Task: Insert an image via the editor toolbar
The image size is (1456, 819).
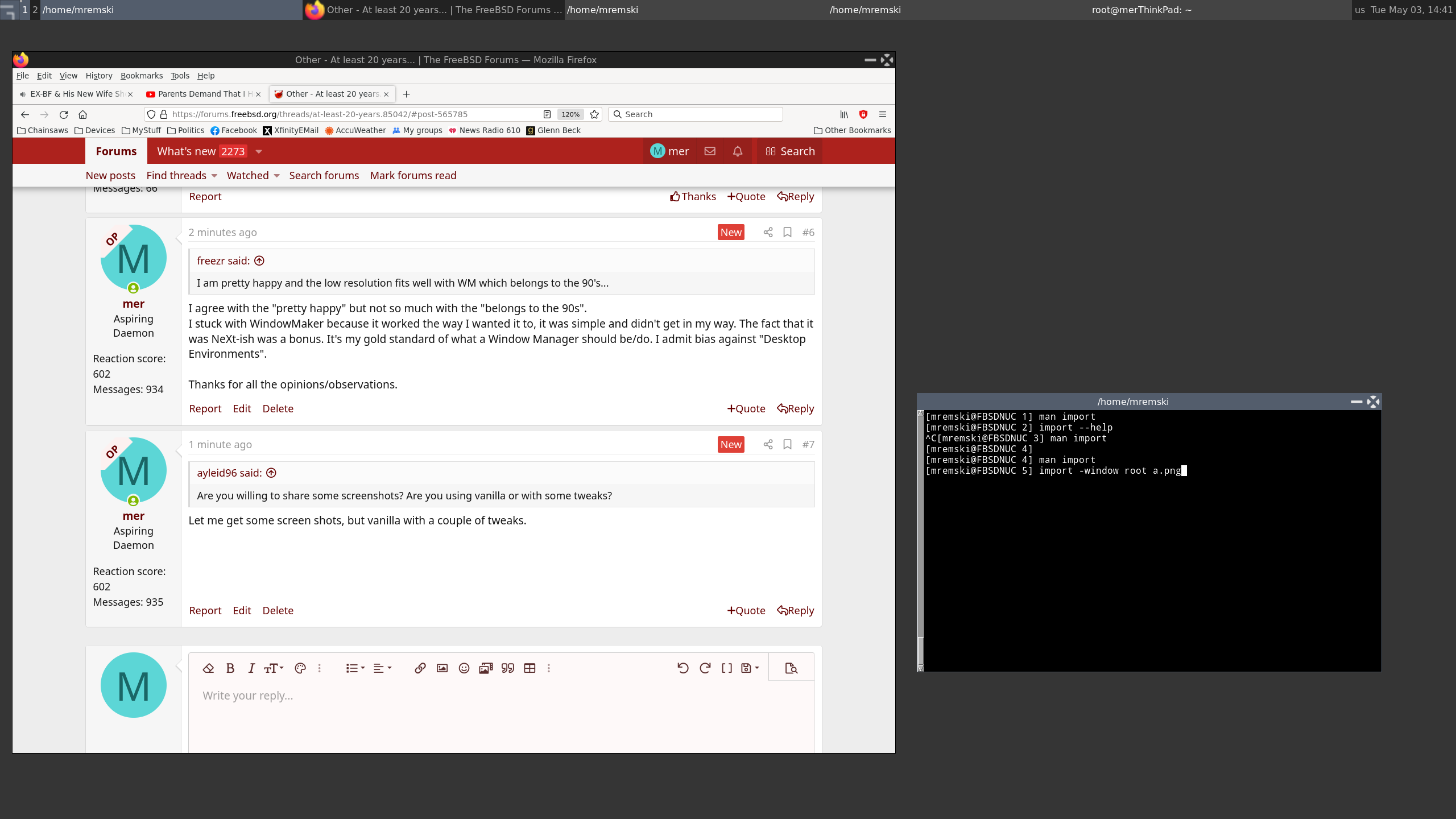Action: (x=442, y=668)
